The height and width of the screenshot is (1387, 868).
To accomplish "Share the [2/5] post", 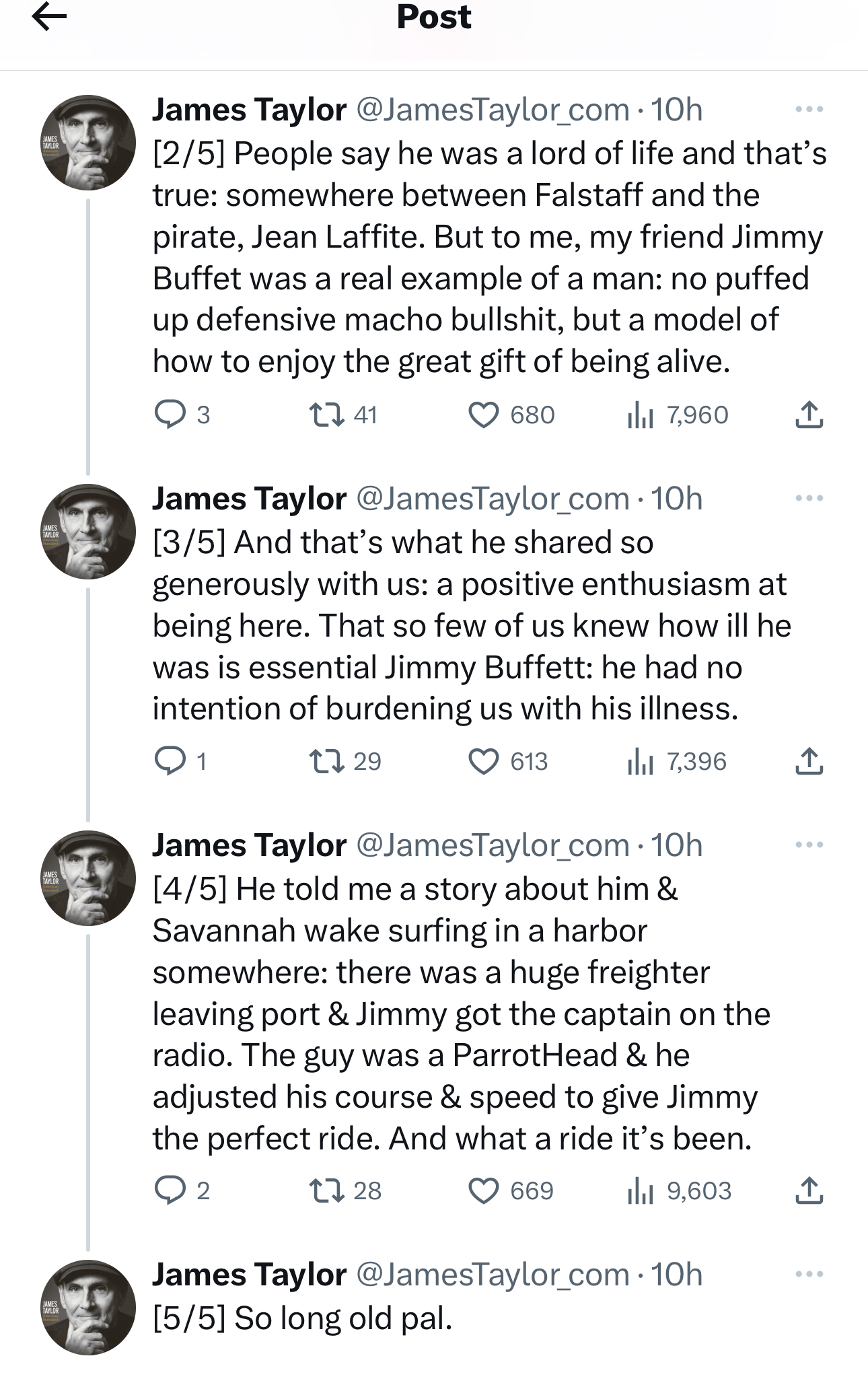I will [x=809, y=415].
